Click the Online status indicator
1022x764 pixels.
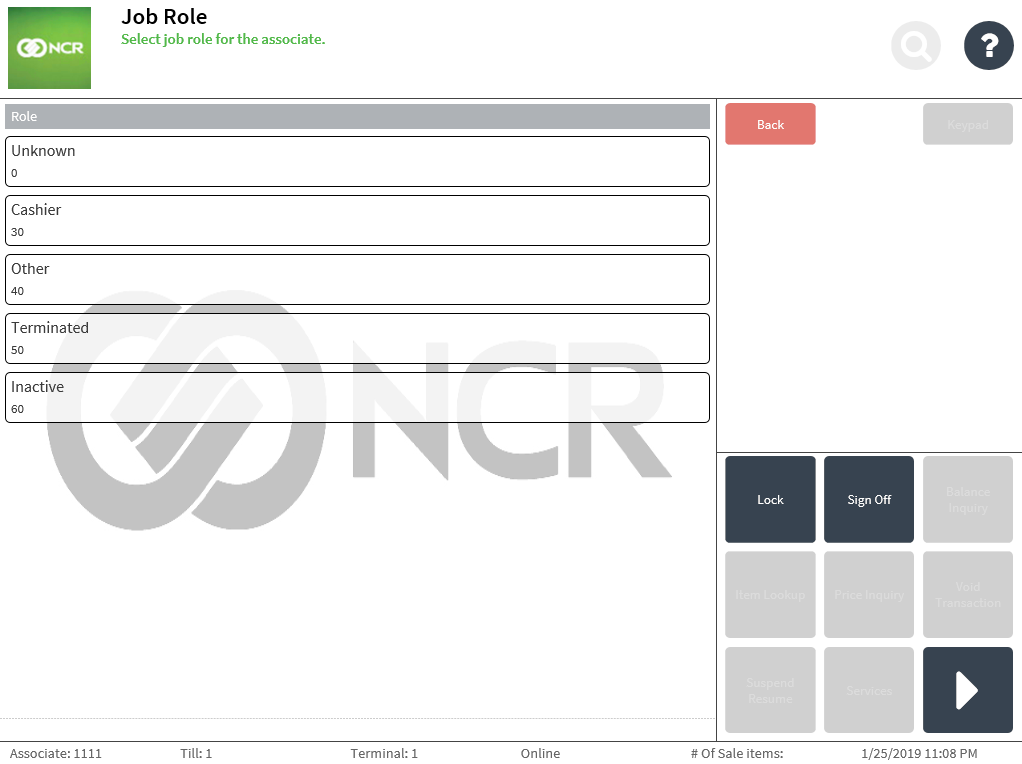pyautogui.click(x=540, y=753)
